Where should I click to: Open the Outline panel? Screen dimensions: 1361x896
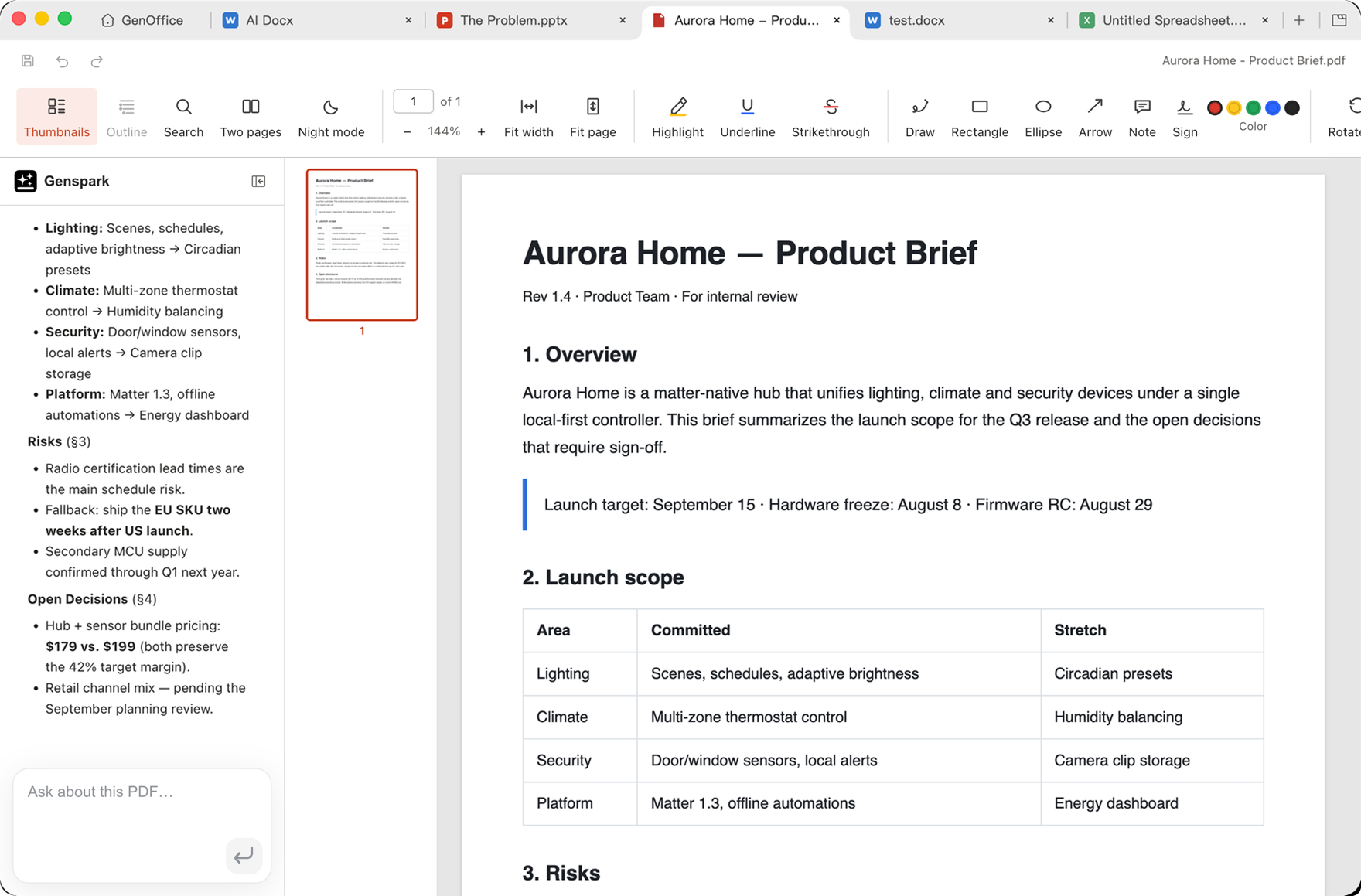(127, 117)
